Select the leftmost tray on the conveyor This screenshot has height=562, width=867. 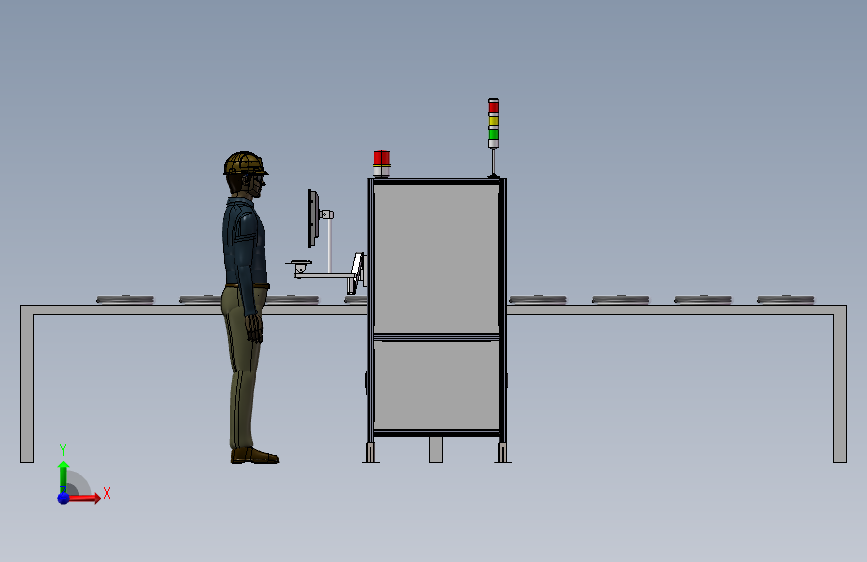[125, 300]
